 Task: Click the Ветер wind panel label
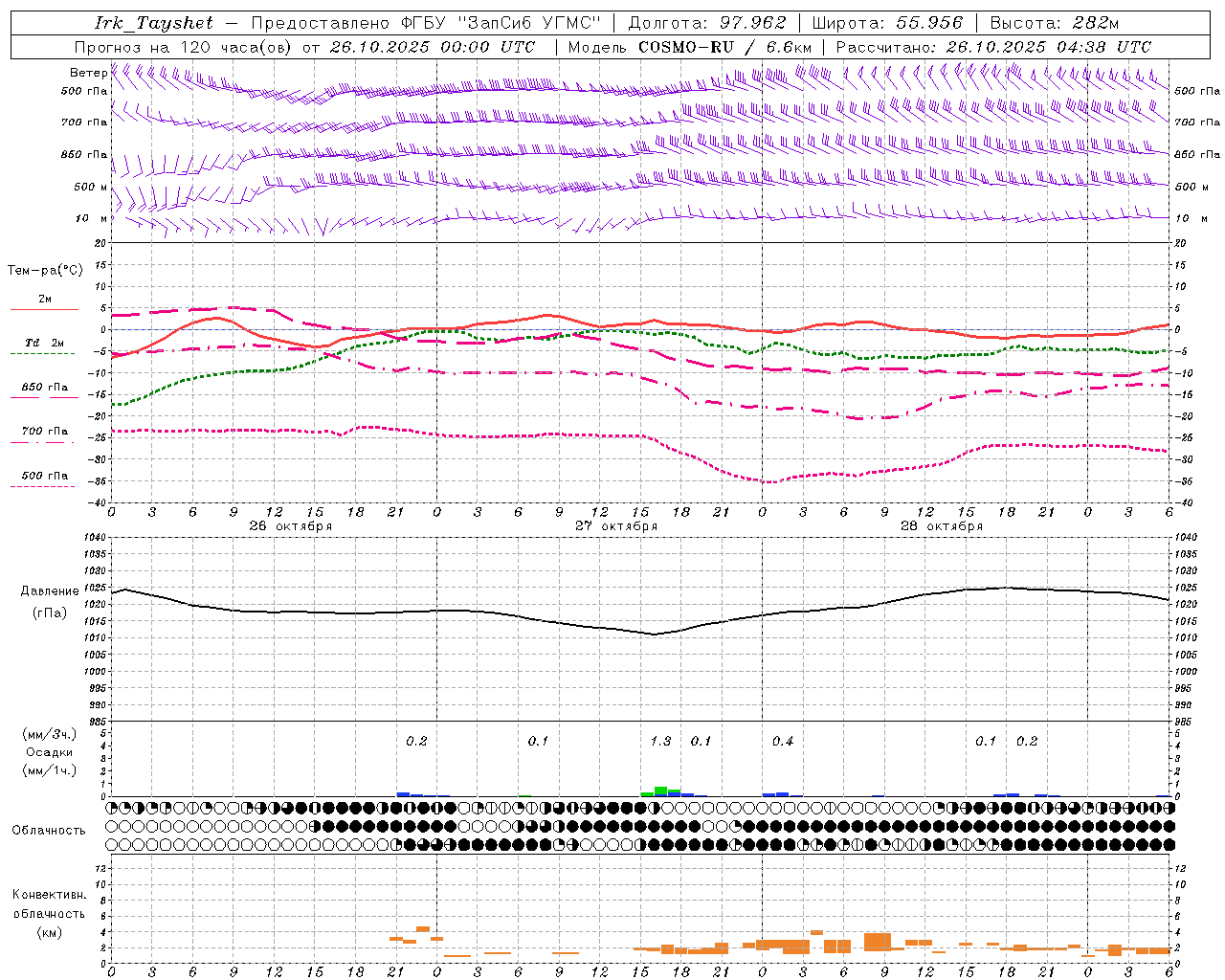point(88,73)
